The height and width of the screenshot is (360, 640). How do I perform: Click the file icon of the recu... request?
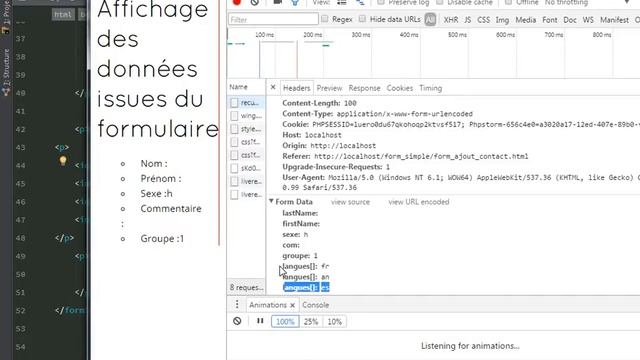[x=234, y=103]
